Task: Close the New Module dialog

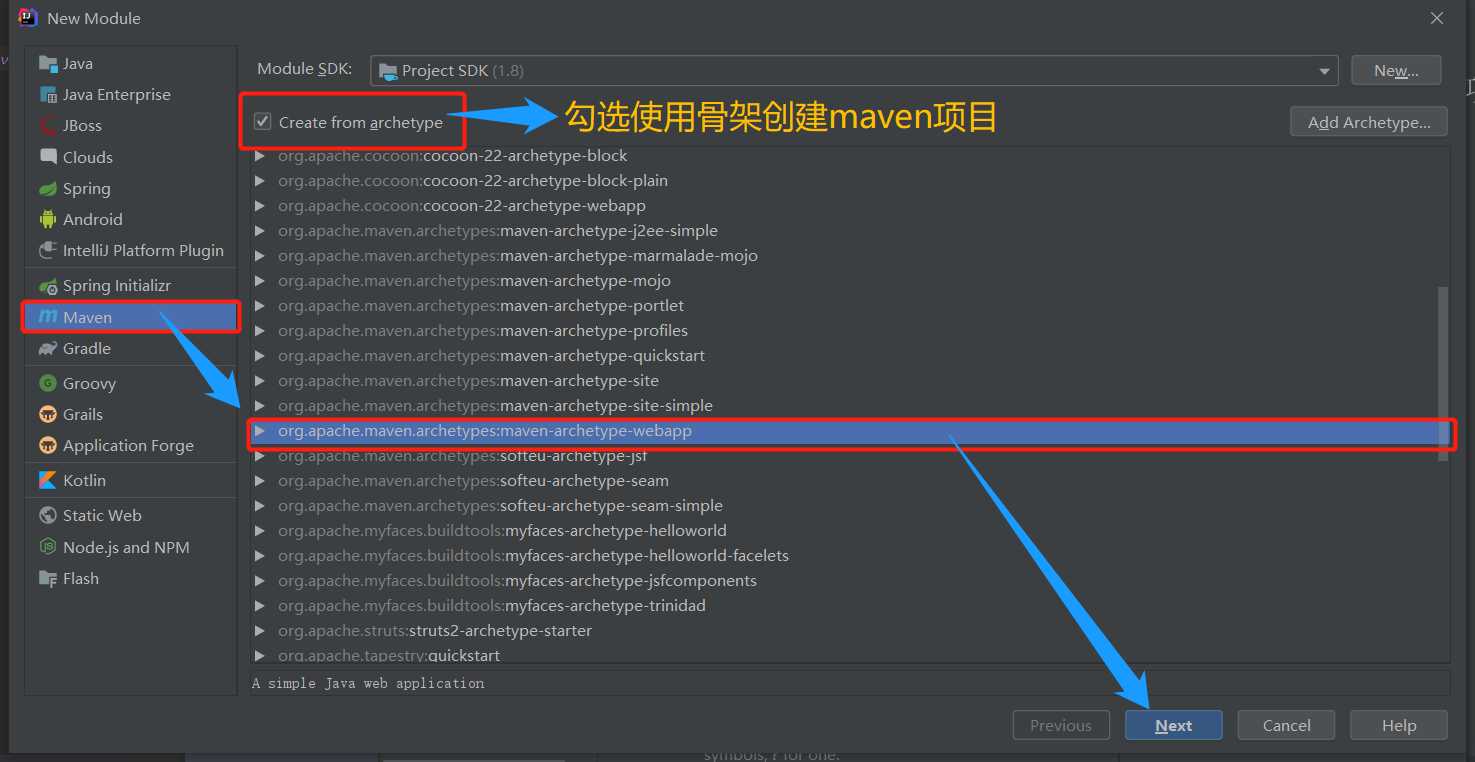Action: 1437,18
